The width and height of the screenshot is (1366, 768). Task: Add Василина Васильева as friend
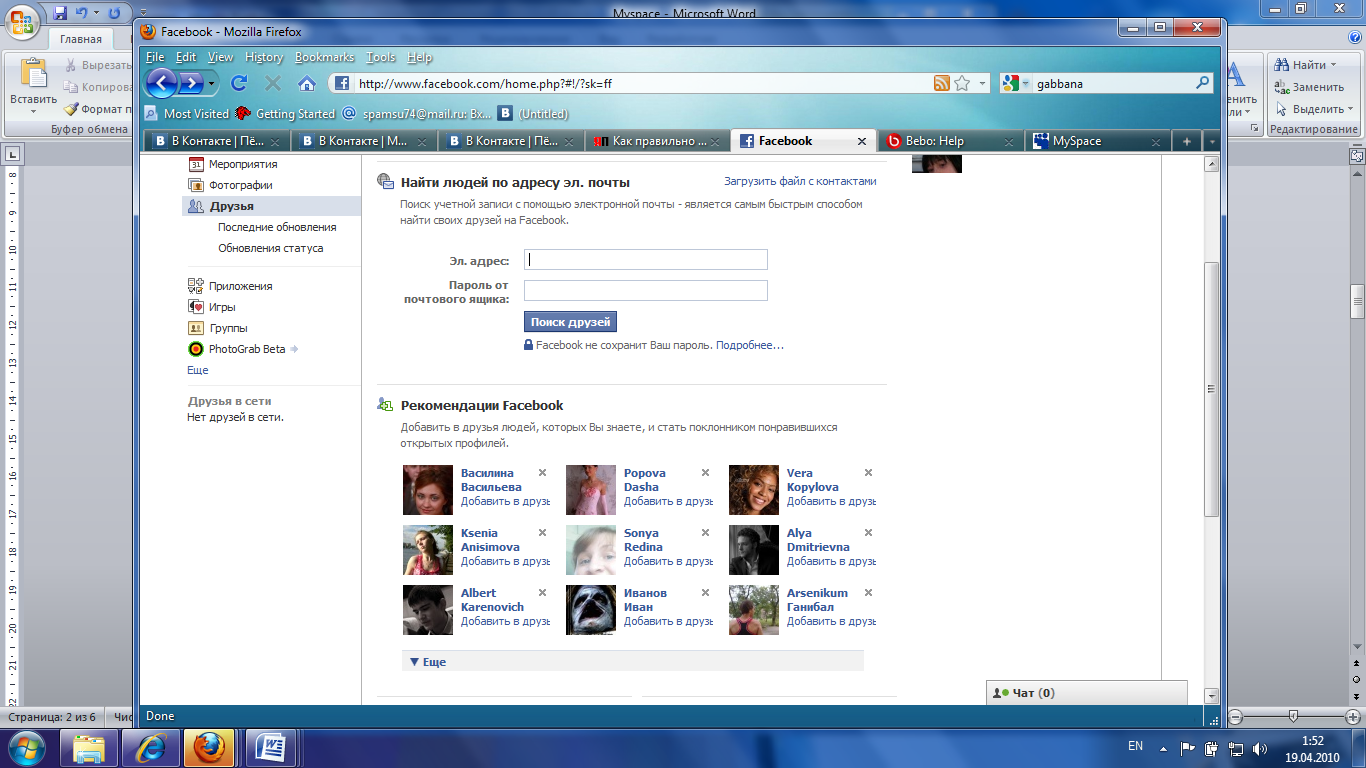pyautogui.click(x=505, y=501)
